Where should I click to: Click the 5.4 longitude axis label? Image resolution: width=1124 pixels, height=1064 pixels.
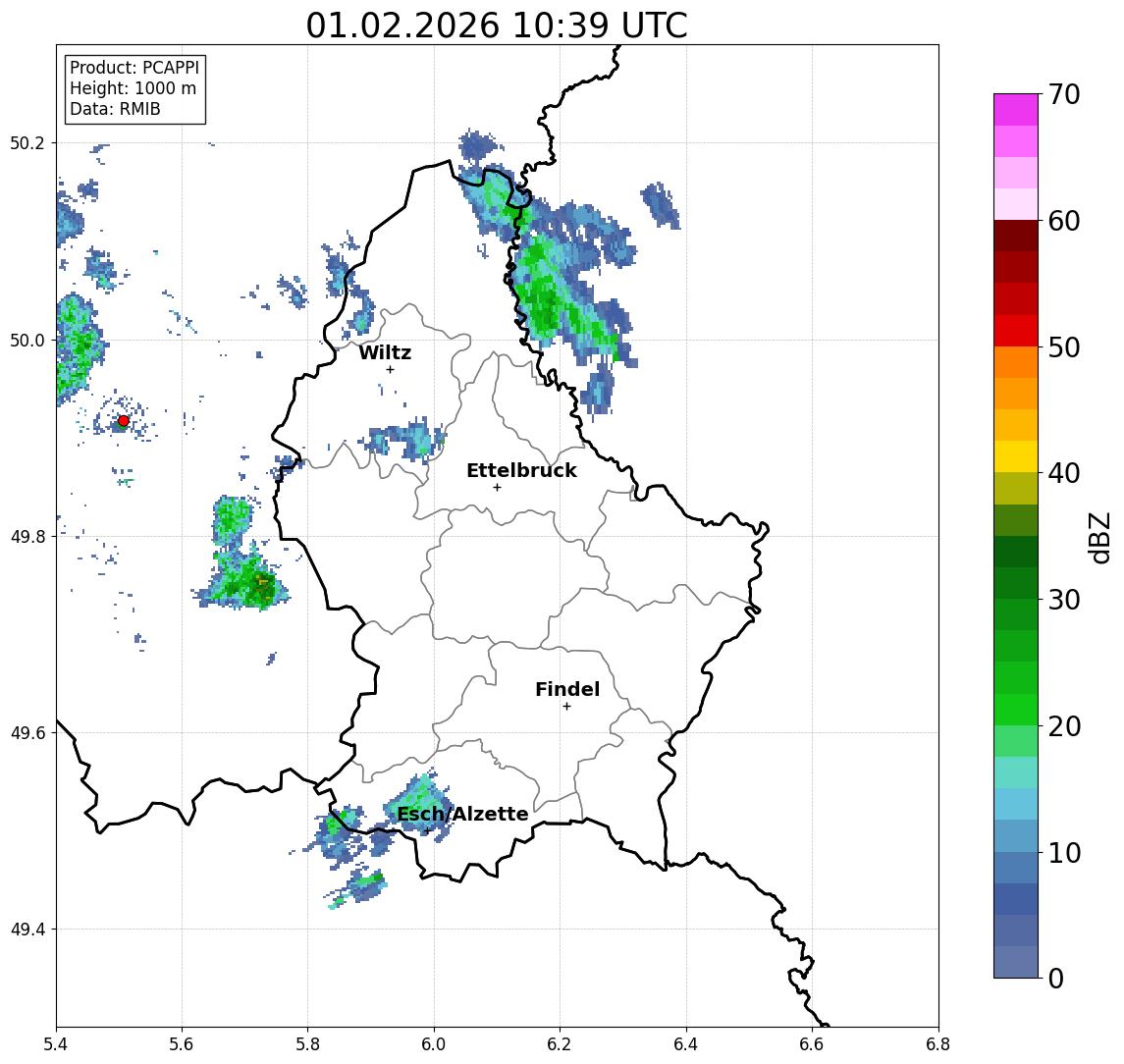click(x=56, y=1044)
